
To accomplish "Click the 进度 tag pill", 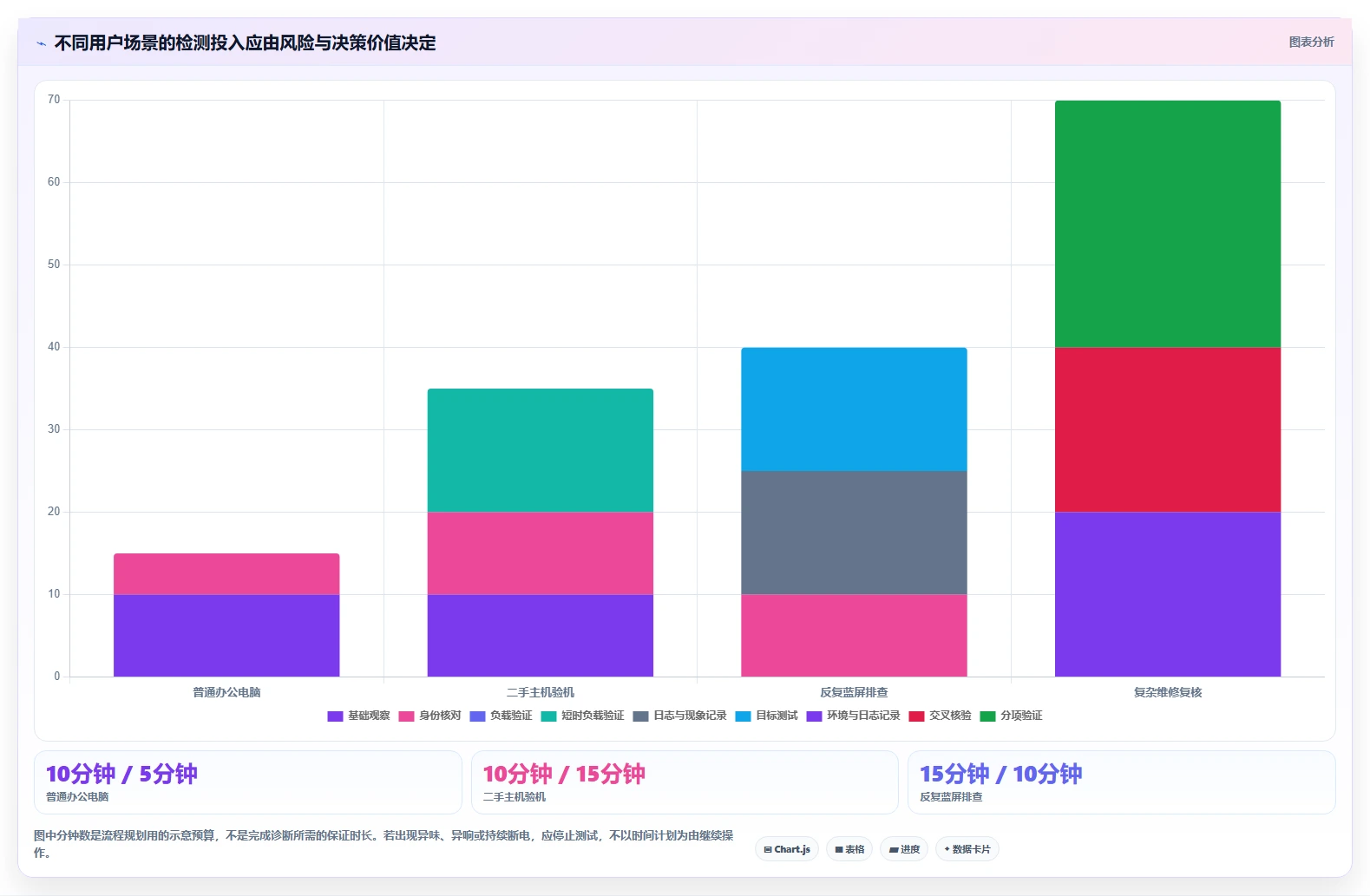I will click(904, 849).
